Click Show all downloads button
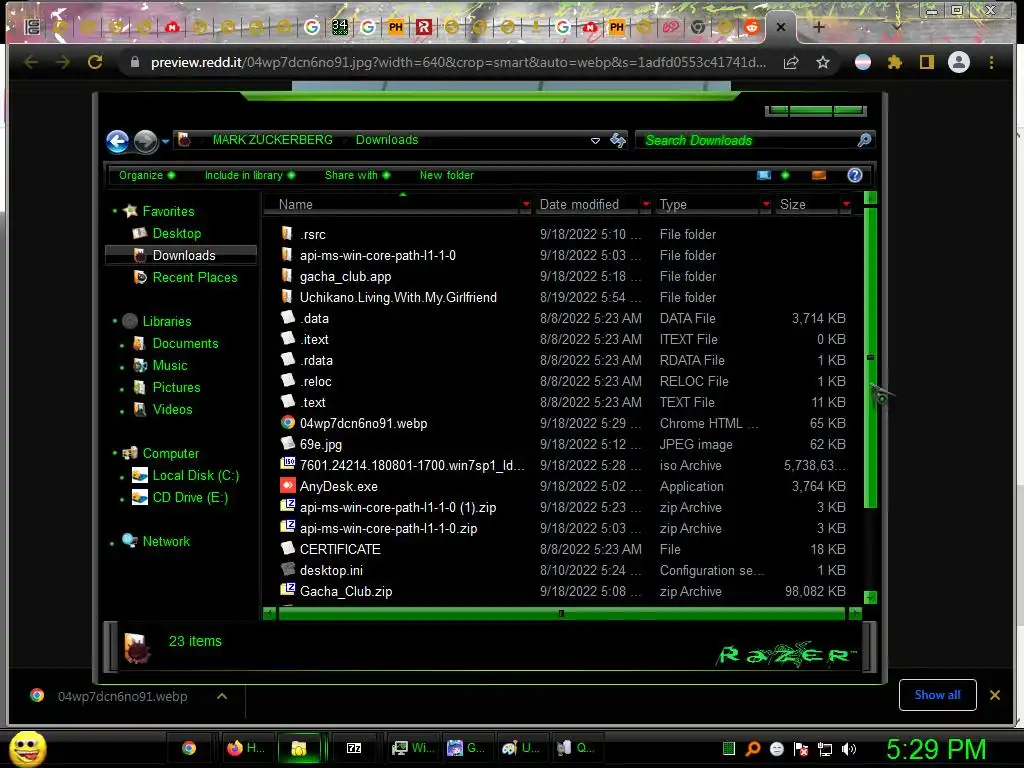The width and height of the screenshot is (1024, 768). pyautogui.click(x=937, y=695)
